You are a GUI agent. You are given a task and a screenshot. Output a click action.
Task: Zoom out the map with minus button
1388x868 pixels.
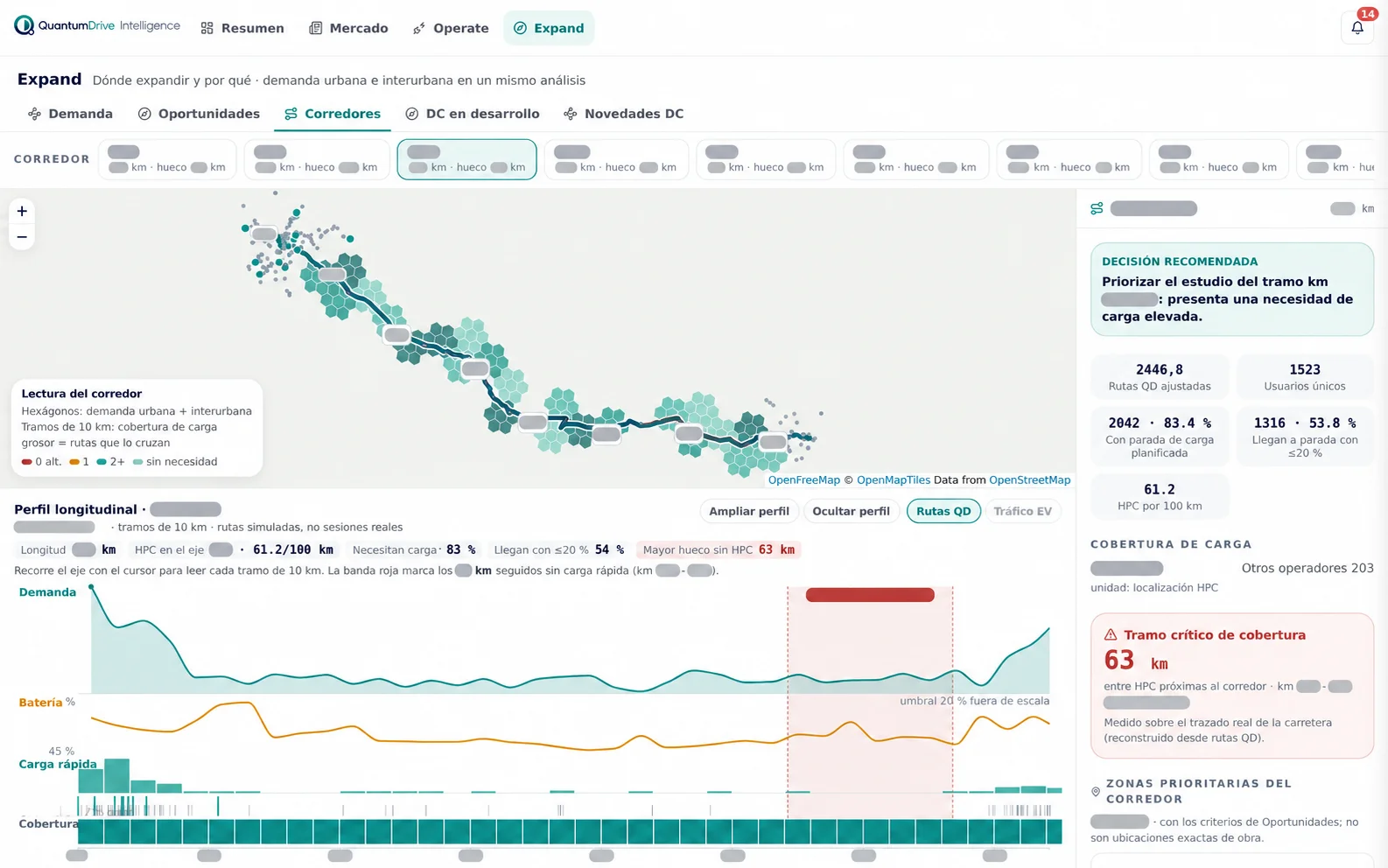(22, 237)
